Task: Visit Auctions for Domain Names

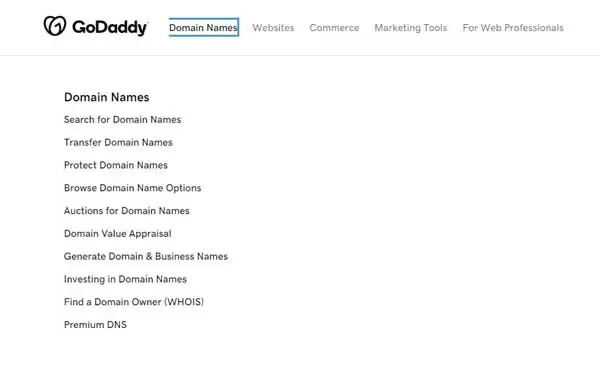Action: coord(127,211)
